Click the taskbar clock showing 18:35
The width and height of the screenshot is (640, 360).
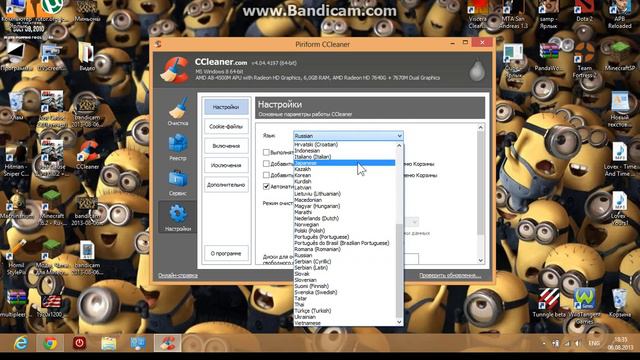coord(620,343)
